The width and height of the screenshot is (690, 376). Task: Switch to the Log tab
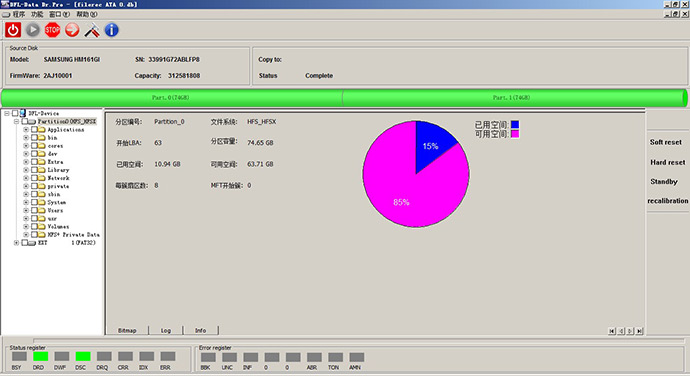point(166,330)
